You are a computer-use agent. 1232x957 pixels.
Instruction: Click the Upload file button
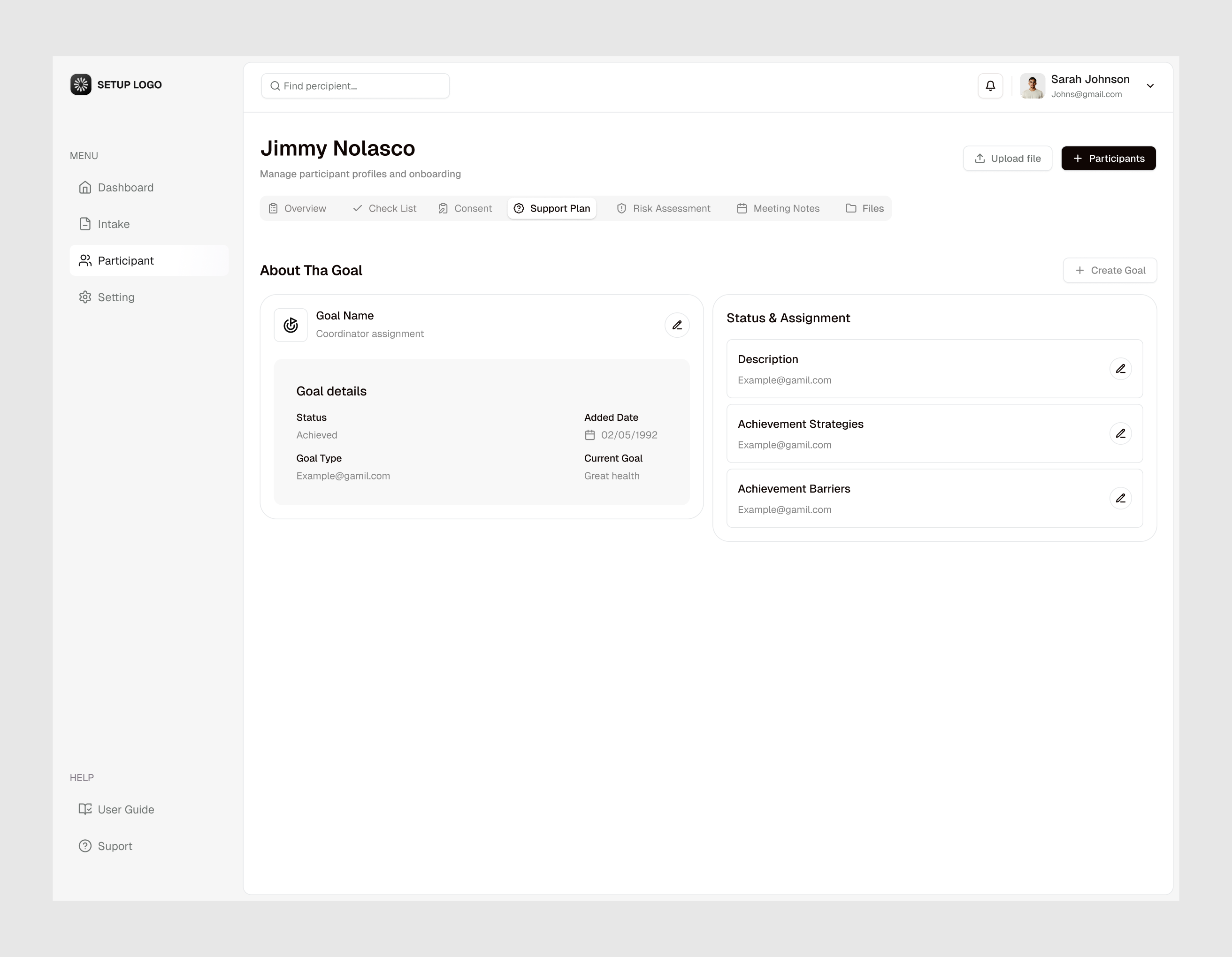click(1008, 159)
